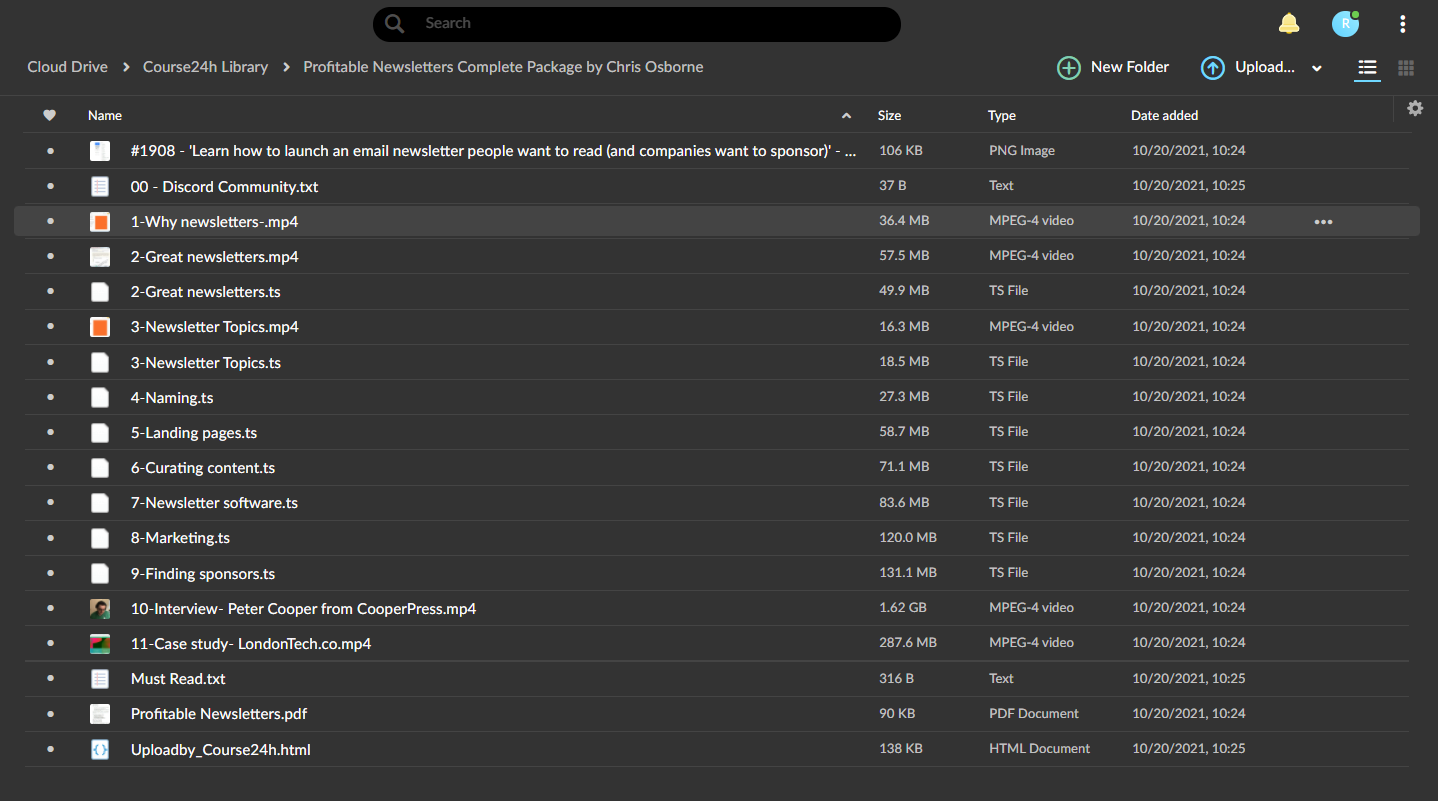This screenshot has width=1438, height=801.
Task: Toggle favourite dot for 6-Curating content.ts
Action: 50,468
